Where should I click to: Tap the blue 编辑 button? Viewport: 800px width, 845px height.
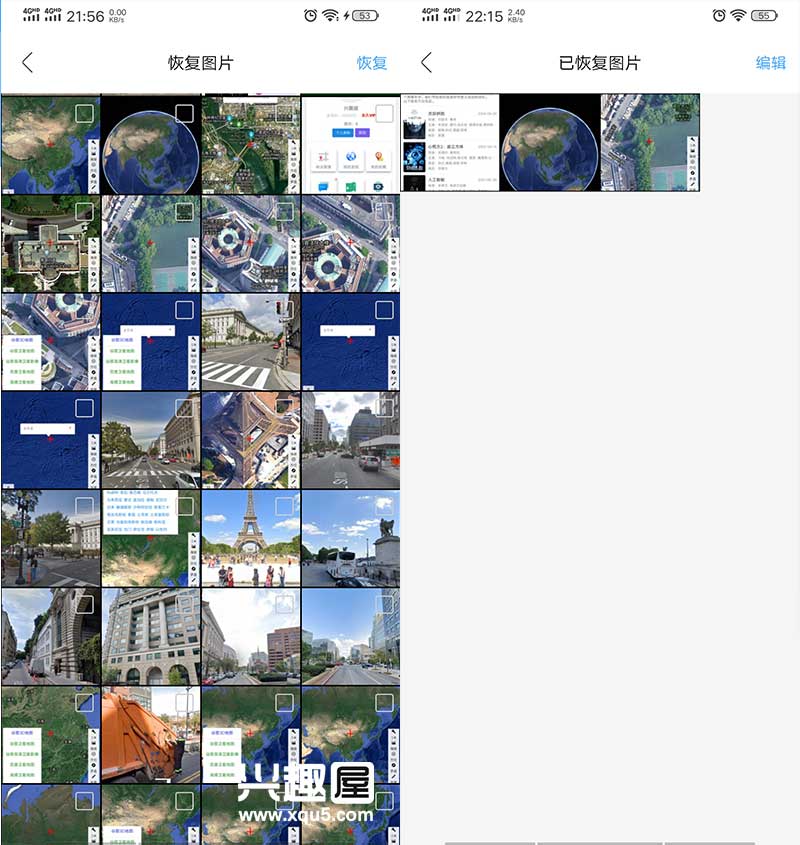pos(770,63)
